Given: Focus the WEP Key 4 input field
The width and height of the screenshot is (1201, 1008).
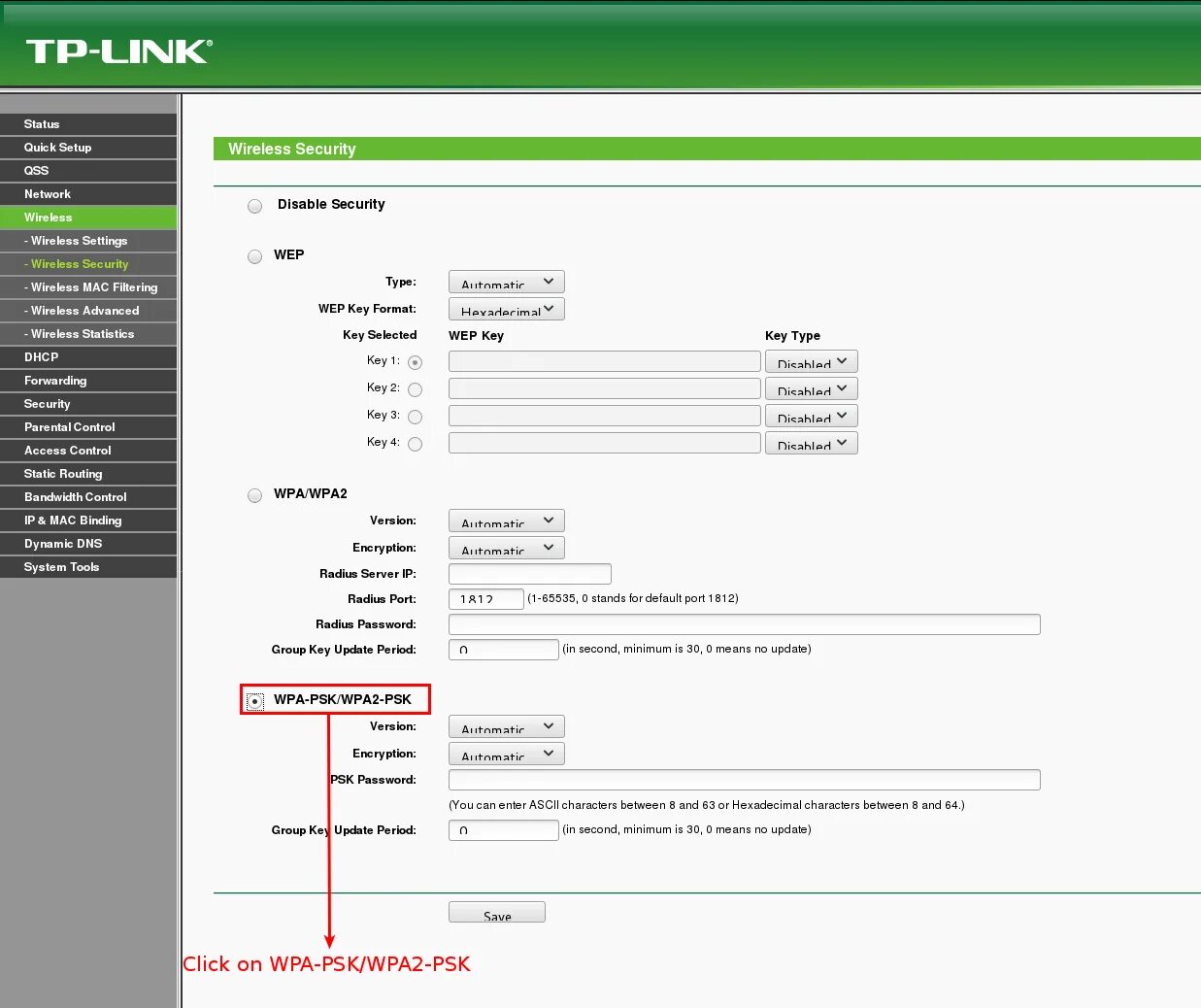Looking at the screenshot, I should [x=605, y=443].
